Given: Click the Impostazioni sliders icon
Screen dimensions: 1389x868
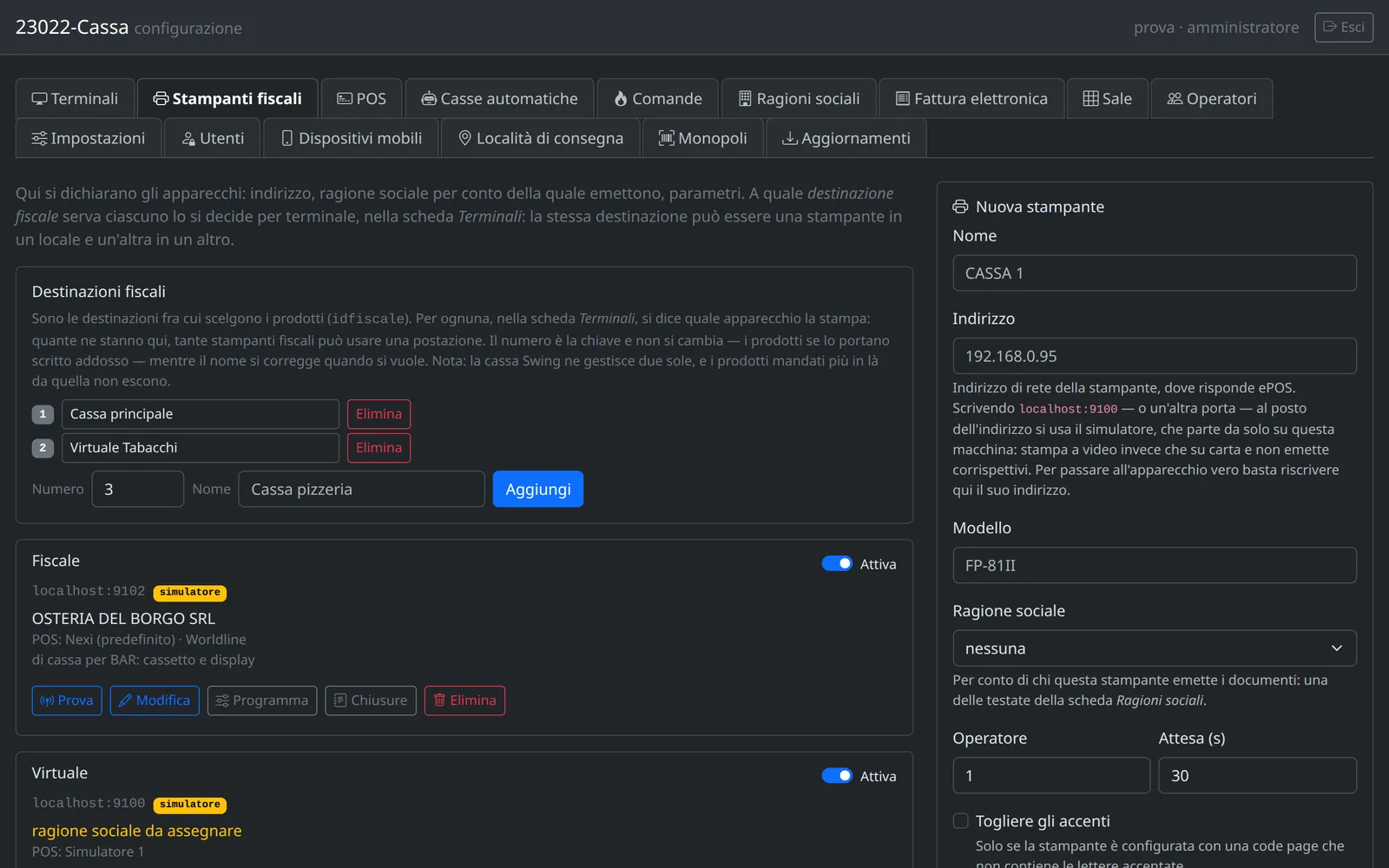Looking at the screenshot, I should 39,138.
